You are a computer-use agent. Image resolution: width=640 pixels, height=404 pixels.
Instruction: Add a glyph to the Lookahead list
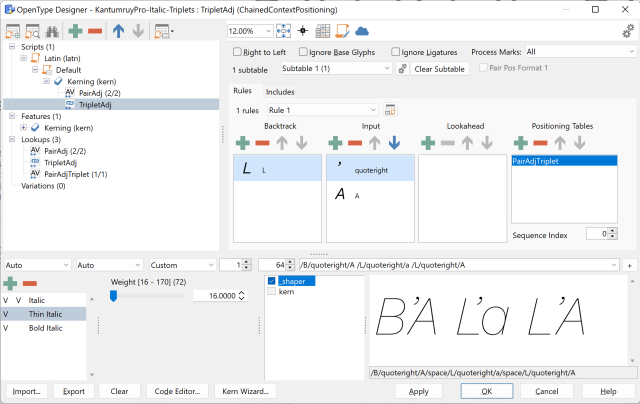[427, 144]
